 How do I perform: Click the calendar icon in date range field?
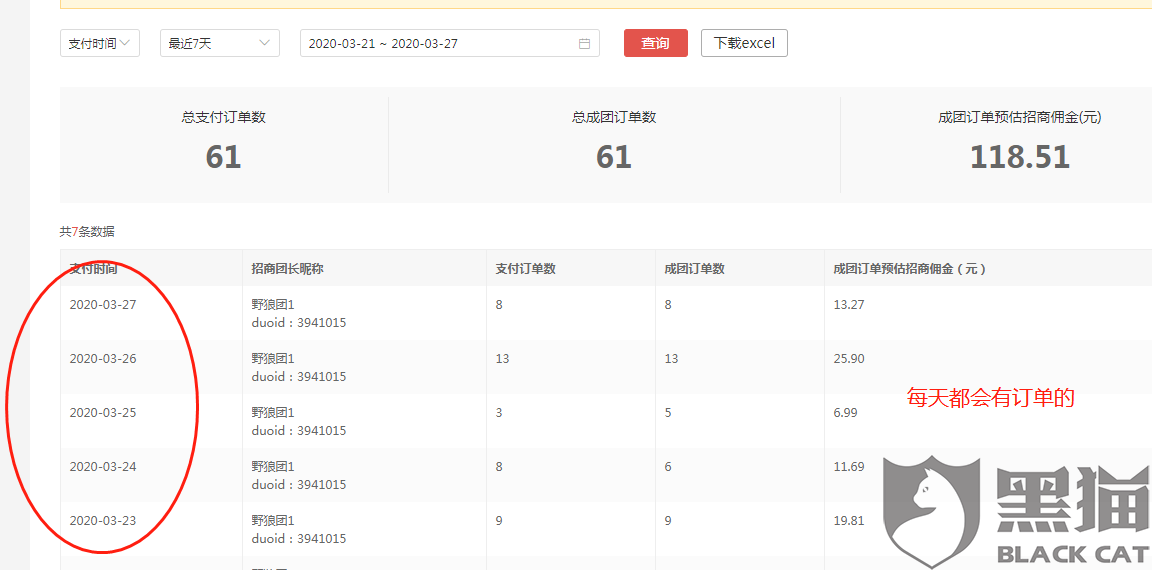tap(585, 43)
